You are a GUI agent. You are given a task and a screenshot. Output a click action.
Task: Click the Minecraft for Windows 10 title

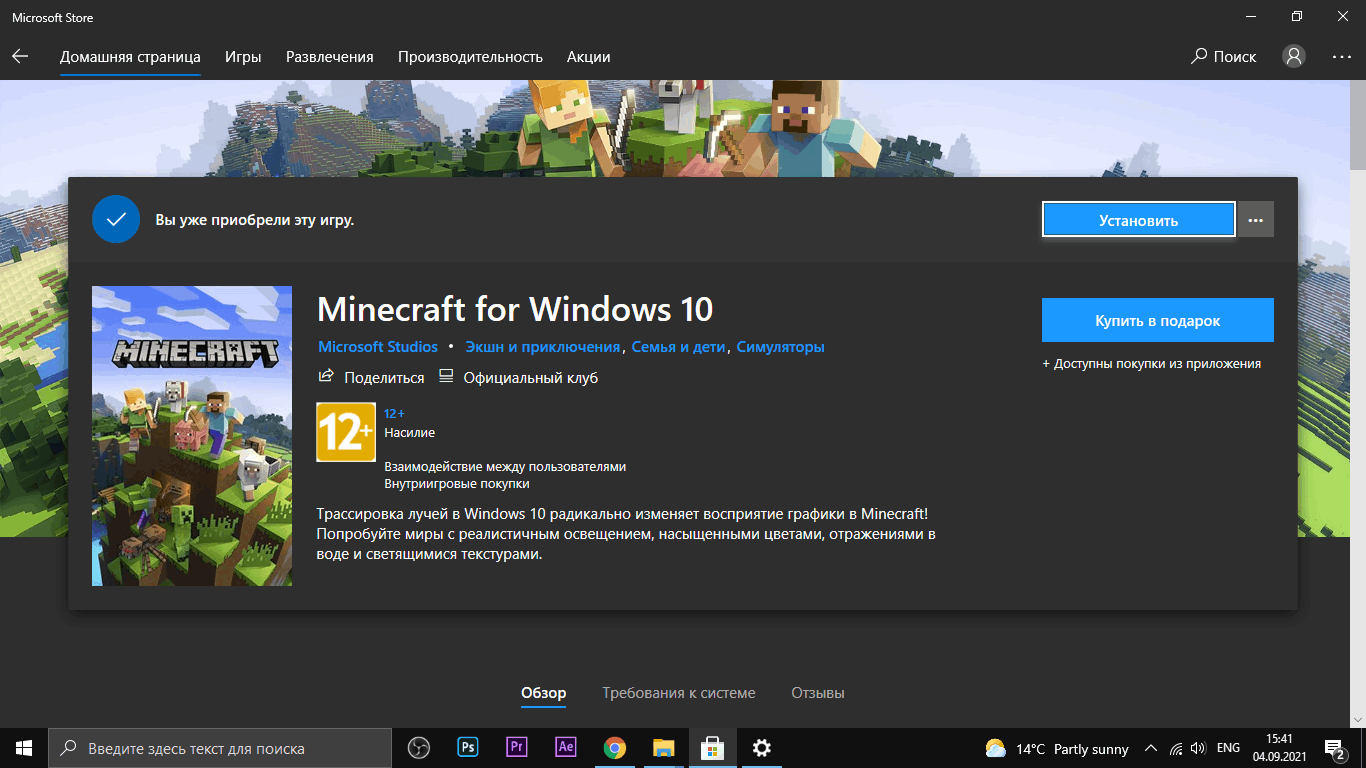pos(515,309)
